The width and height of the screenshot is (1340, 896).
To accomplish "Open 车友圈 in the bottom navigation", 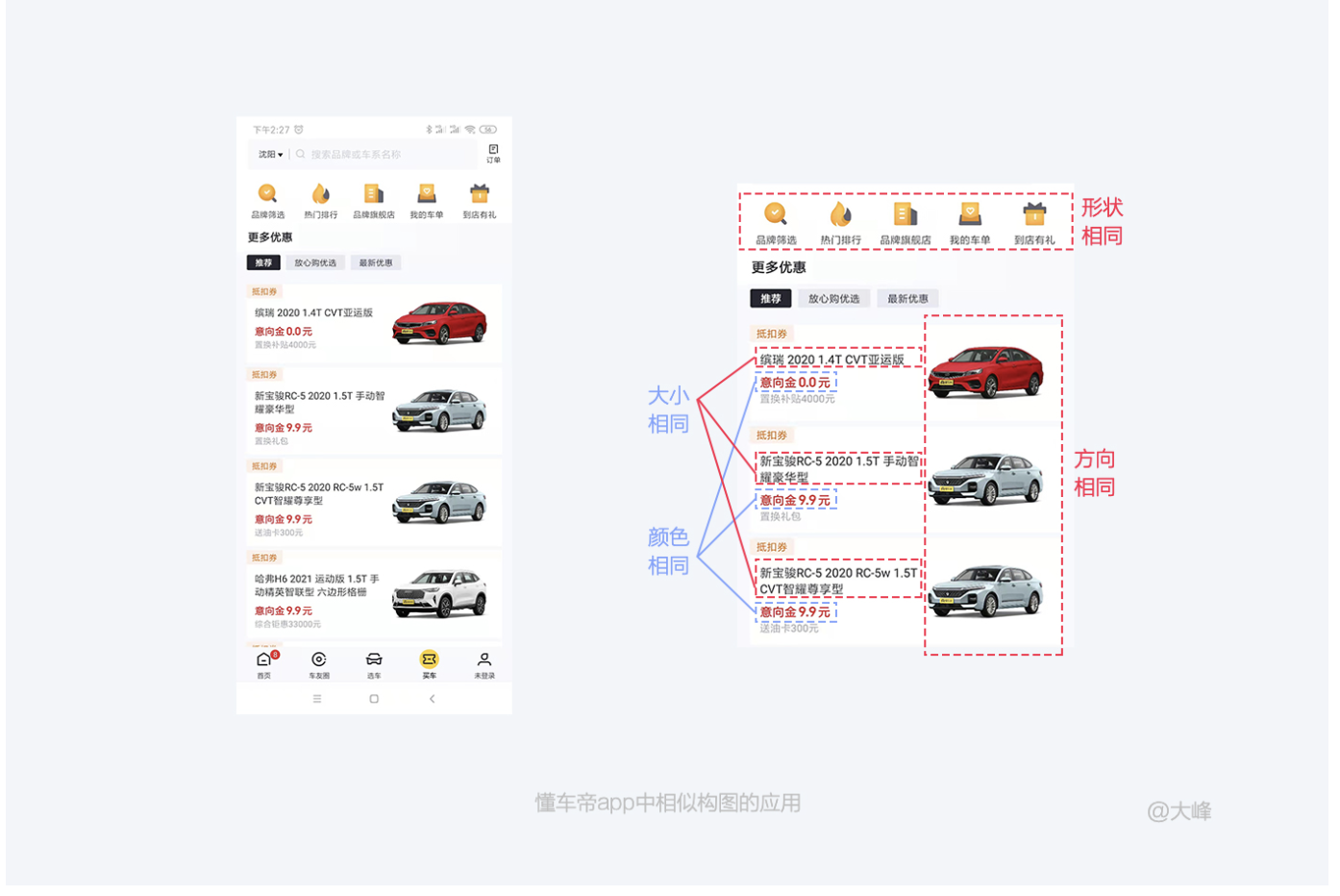I will (x=319, y=661).
